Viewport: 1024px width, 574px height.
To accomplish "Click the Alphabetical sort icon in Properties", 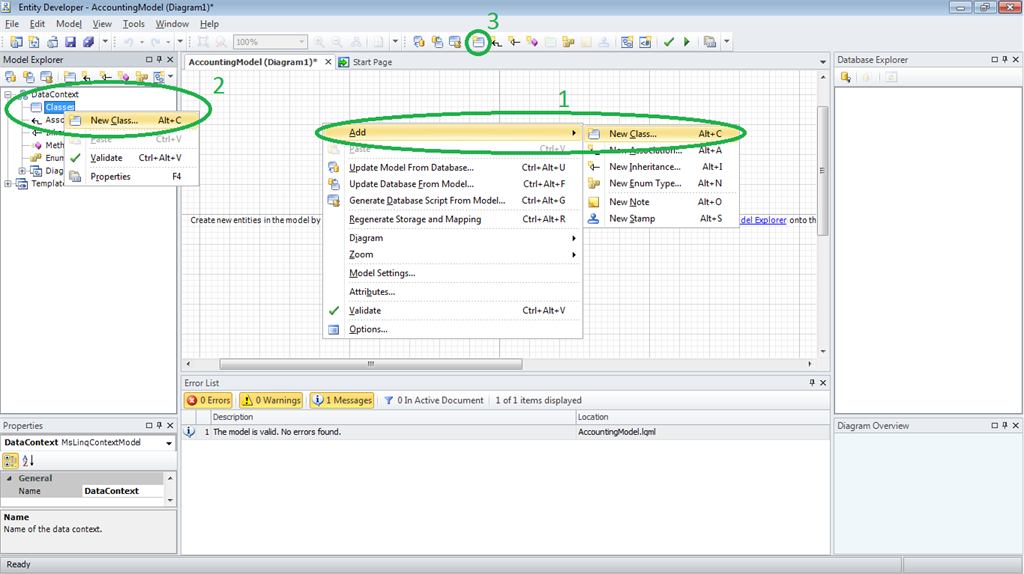I will coord(28,460).
